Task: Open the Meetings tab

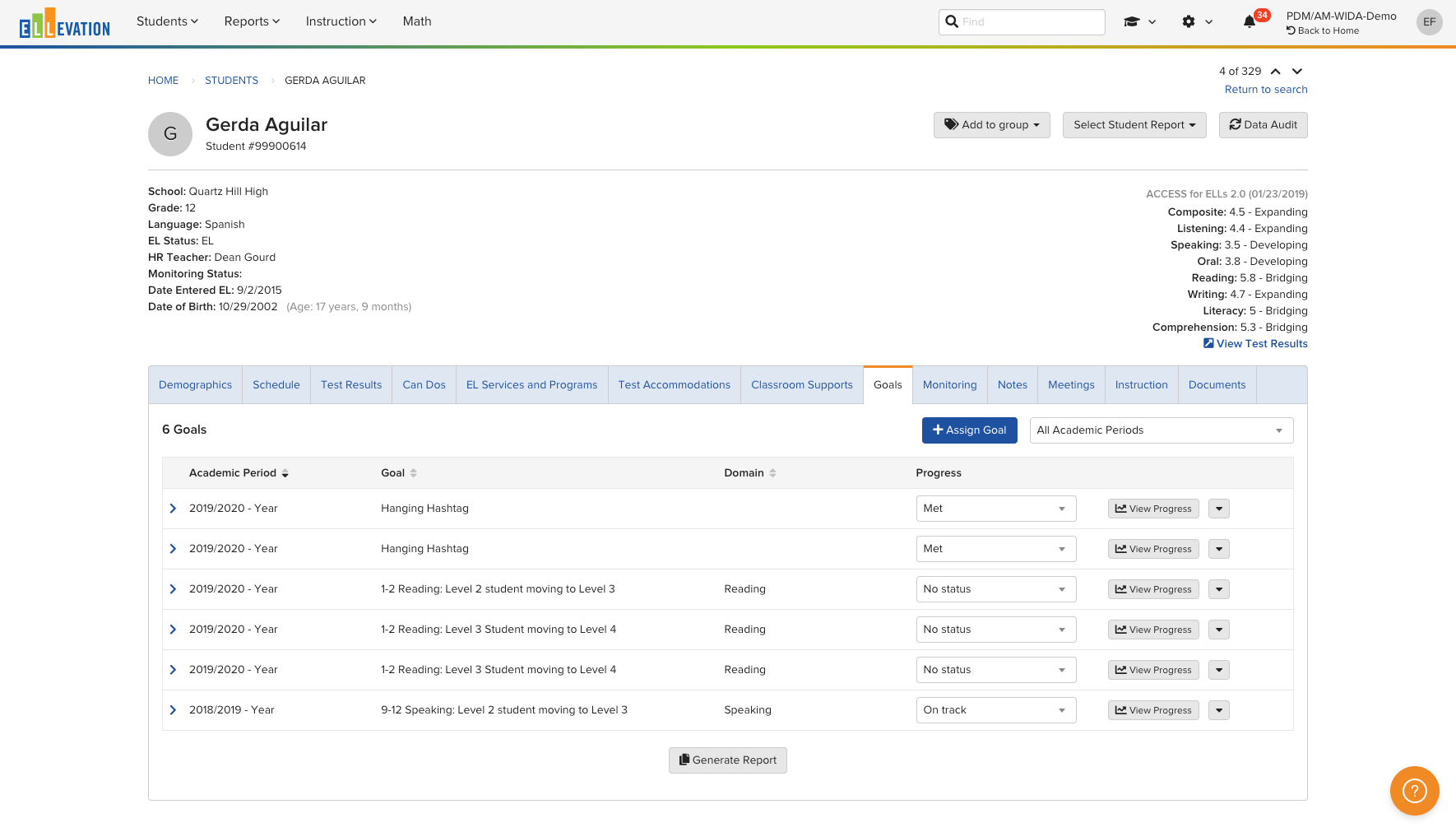Action: coord(1071,385)
